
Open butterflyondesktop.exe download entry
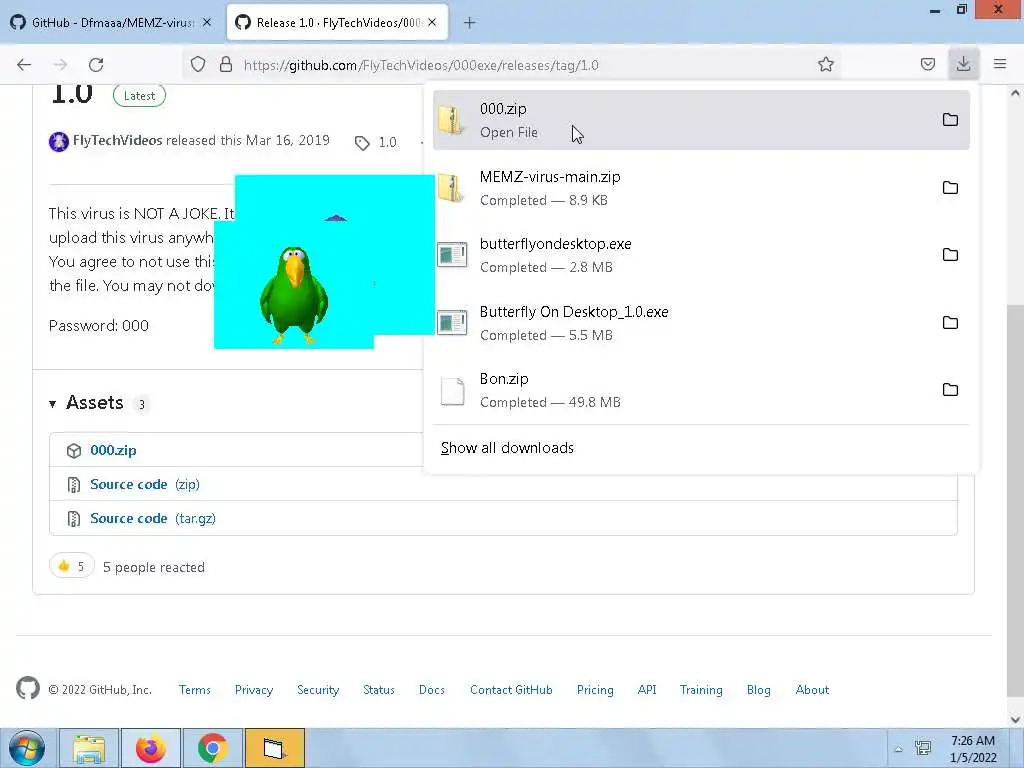click(x=701, y=255)
